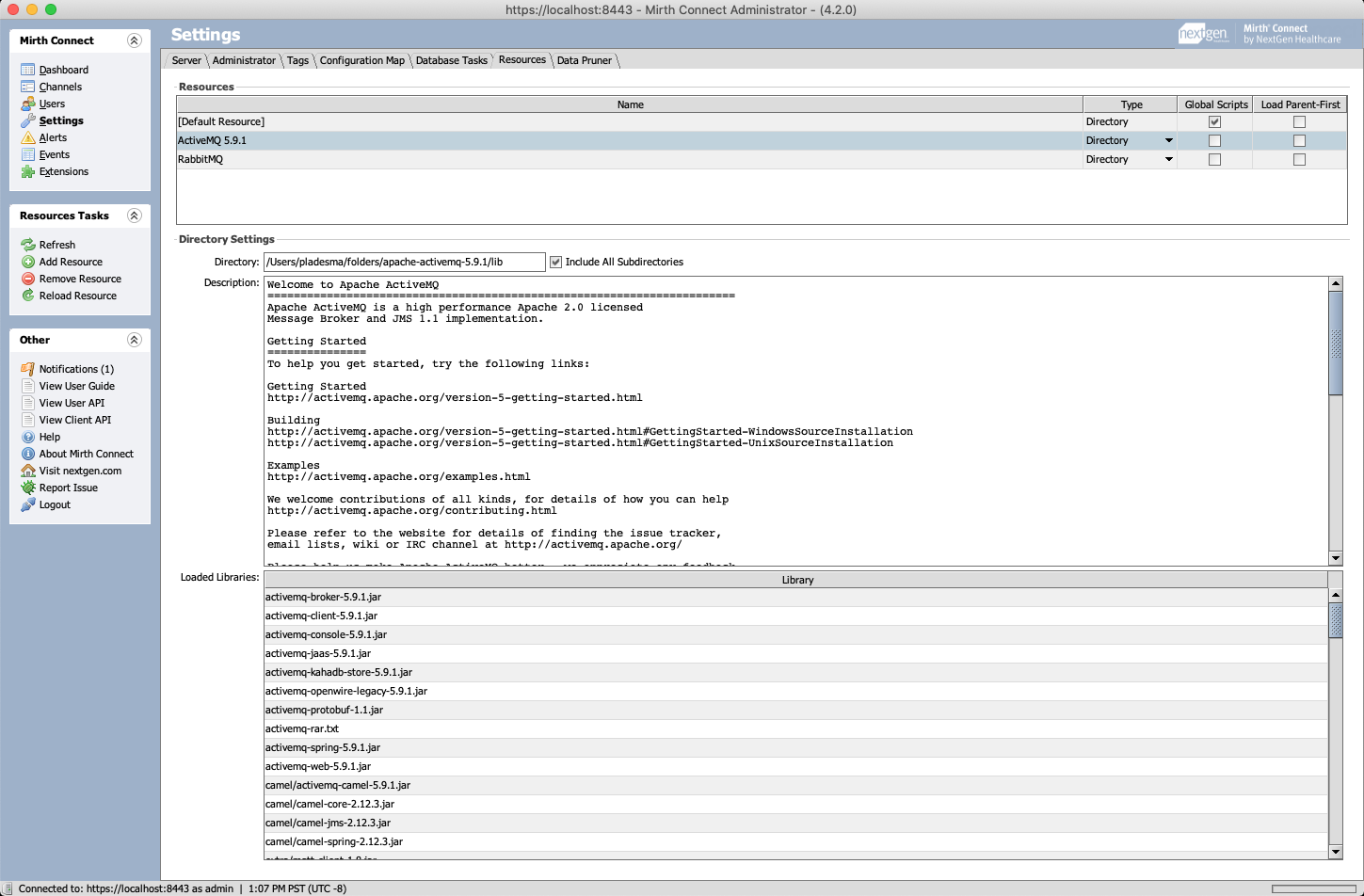Uncheck Include All Subdirectories
Image resolution: width=1364 pixels, height=896 pixels.
pos(555,262)
